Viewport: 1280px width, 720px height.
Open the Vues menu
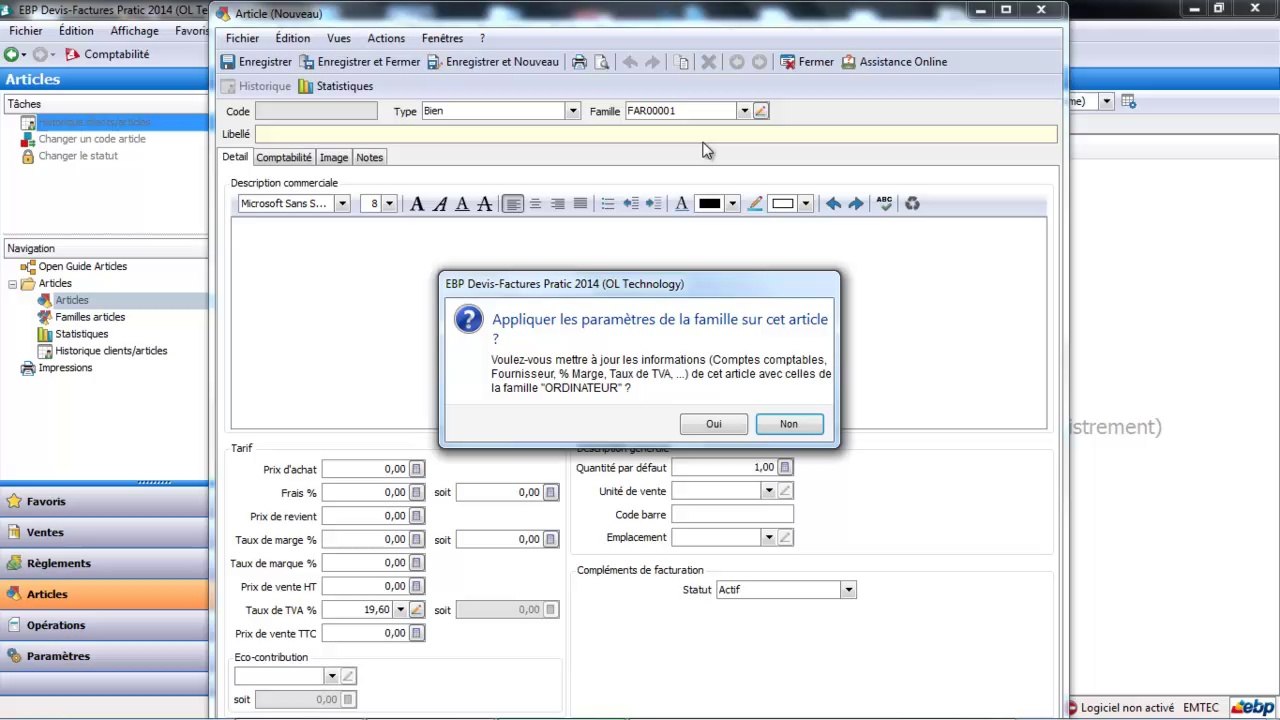339,38
